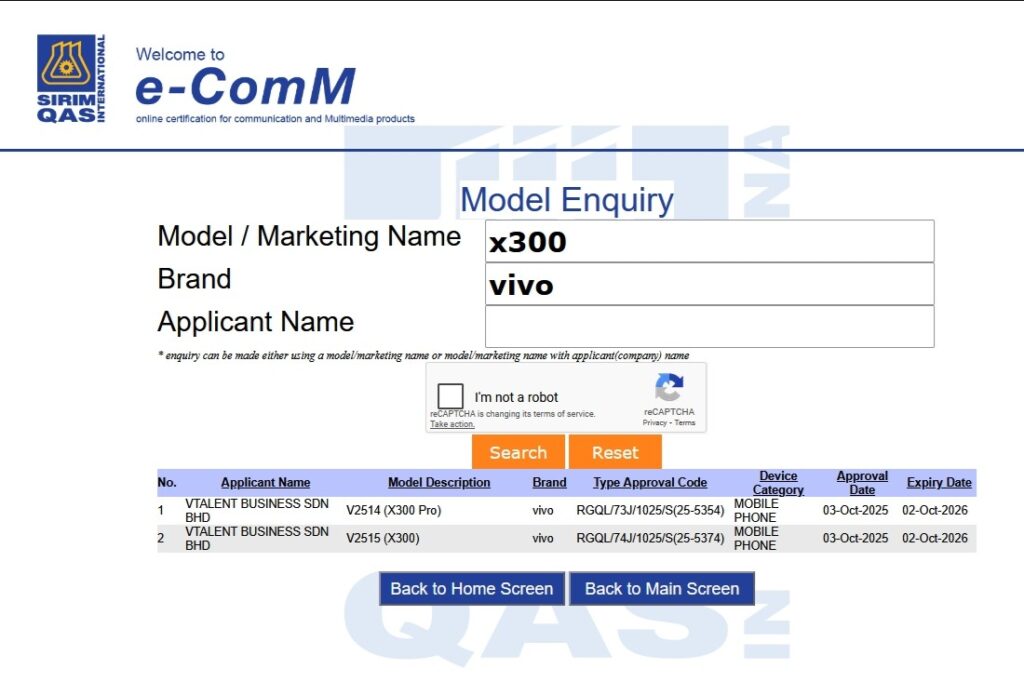Go Back to Home Screen
1024x682 pixels.
(472, 589)
